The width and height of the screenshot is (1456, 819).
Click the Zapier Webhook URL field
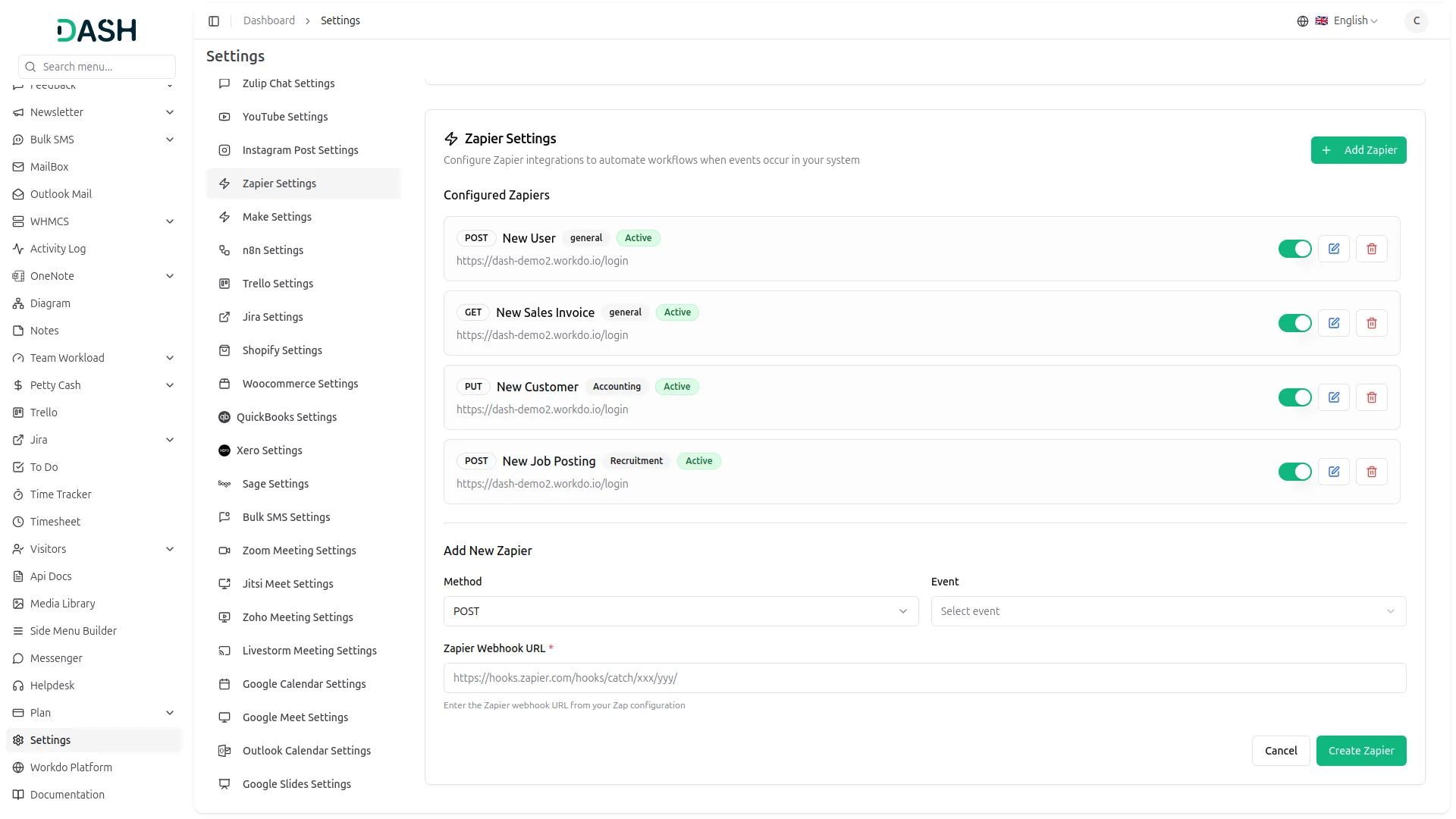[924, 678]
